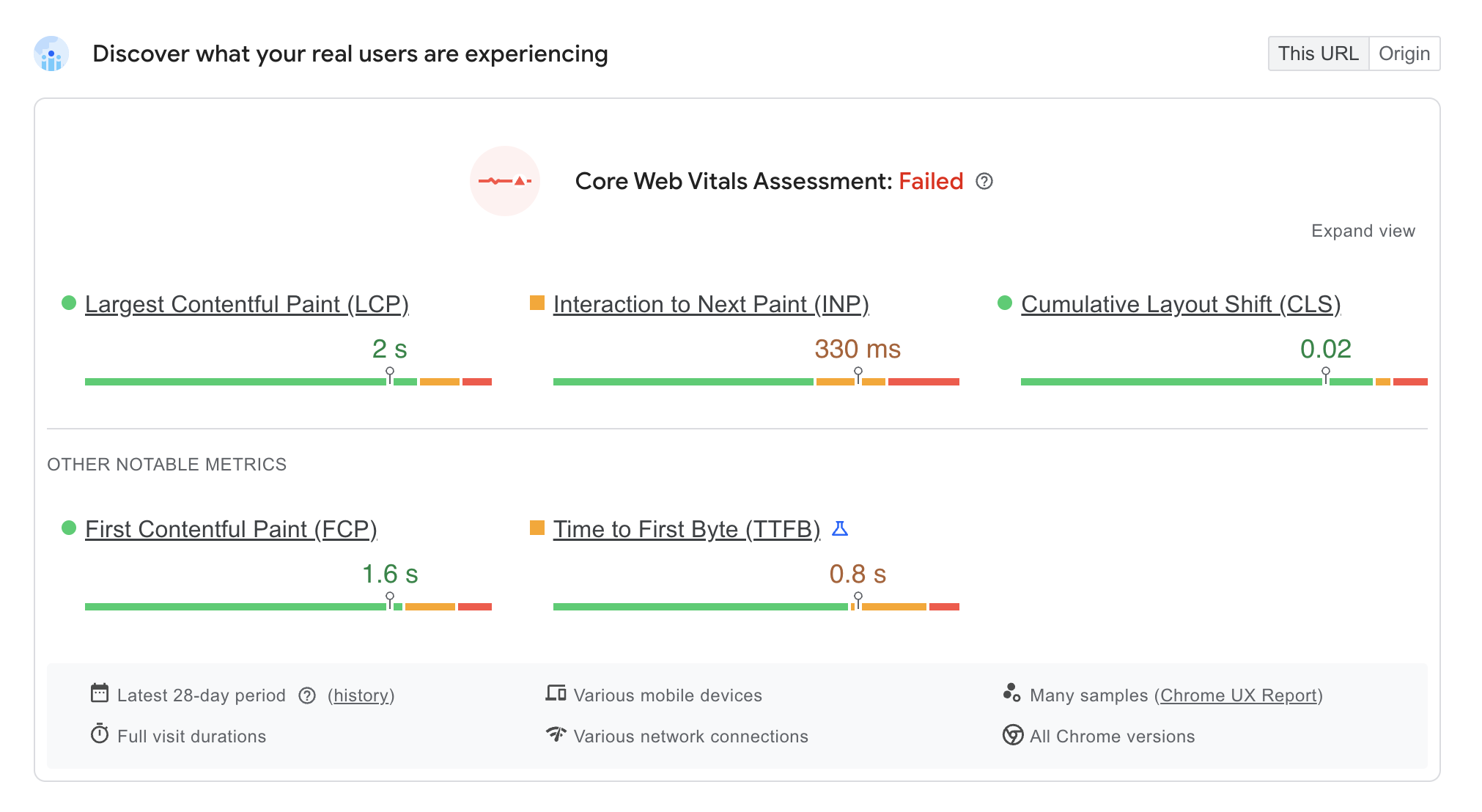The width and height of the screenshot is (1482, 812).
Task: Click the INP distribution bar marker
Action: [858, 374]
